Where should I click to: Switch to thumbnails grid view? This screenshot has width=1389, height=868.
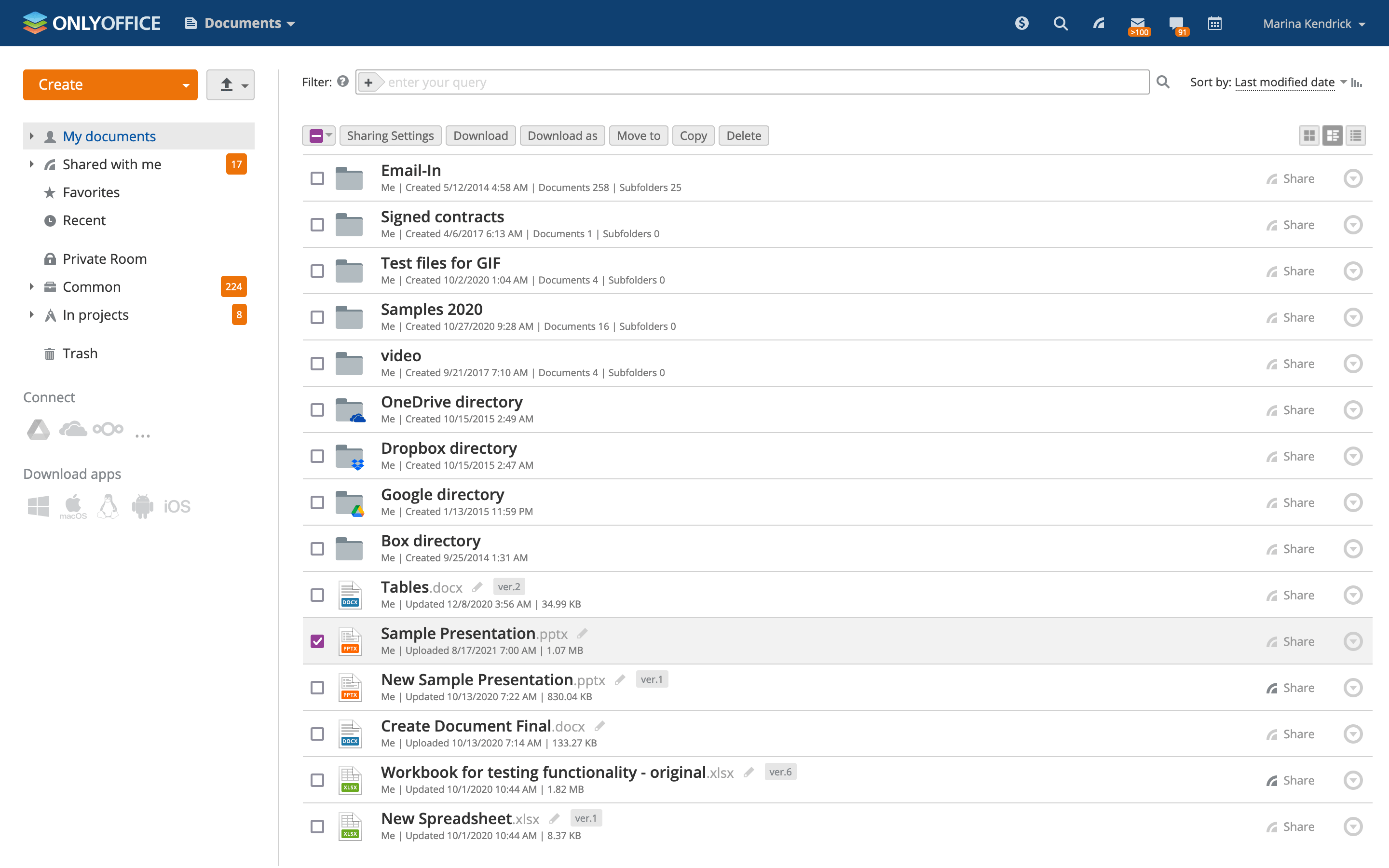(1310, 135)
